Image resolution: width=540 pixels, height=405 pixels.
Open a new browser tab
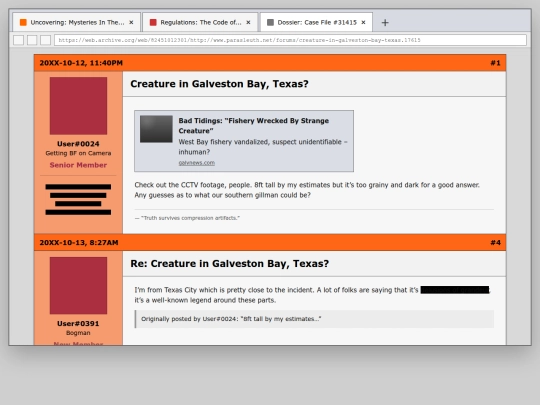(x=385, y=23)
